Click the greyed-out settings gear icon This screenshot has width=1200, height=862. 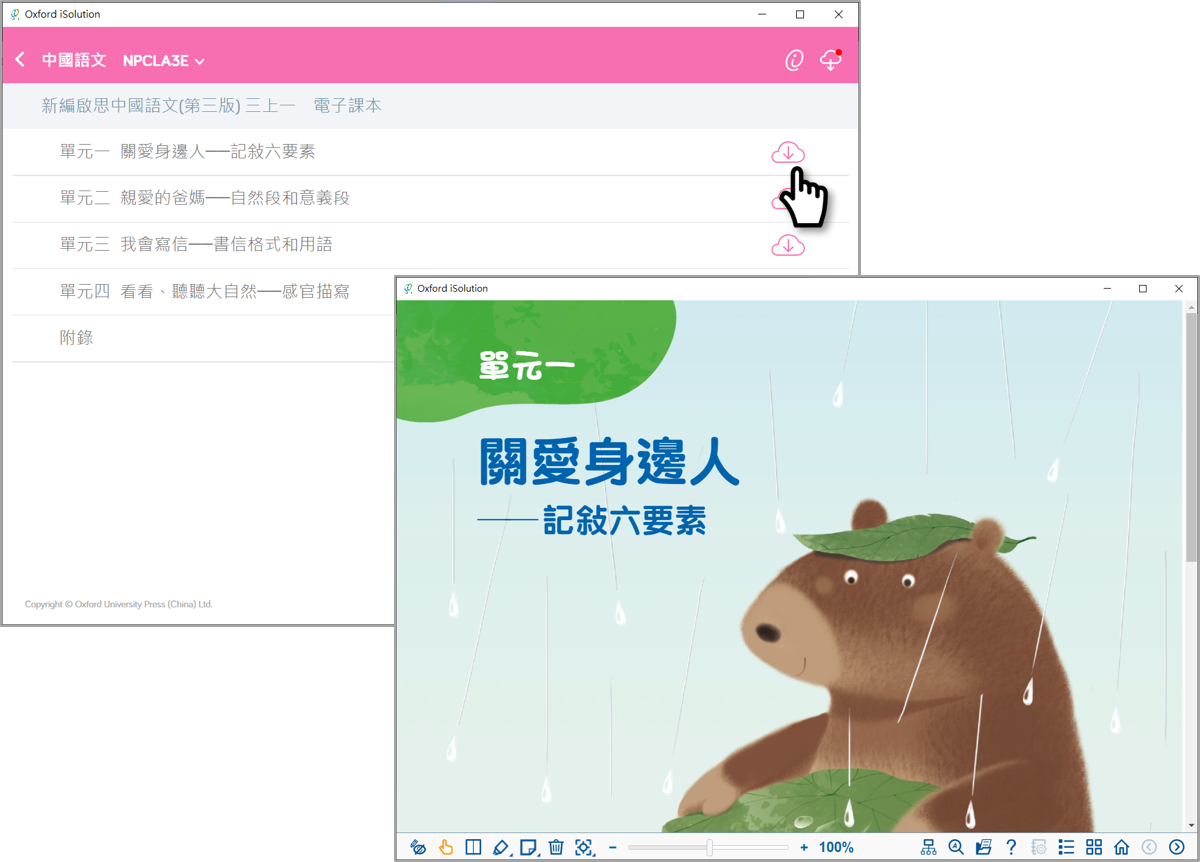click(x=1039, y=847)
